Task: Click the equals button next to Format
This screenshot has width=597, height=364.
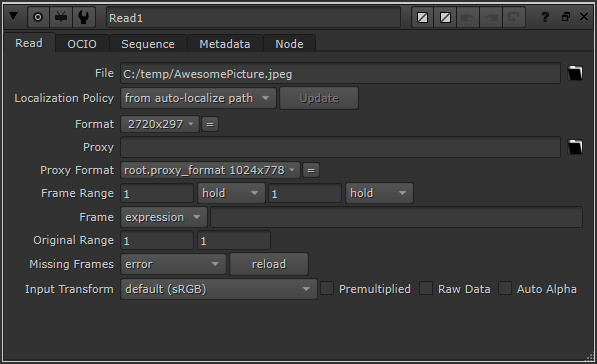Action: (x=210, y=125)
